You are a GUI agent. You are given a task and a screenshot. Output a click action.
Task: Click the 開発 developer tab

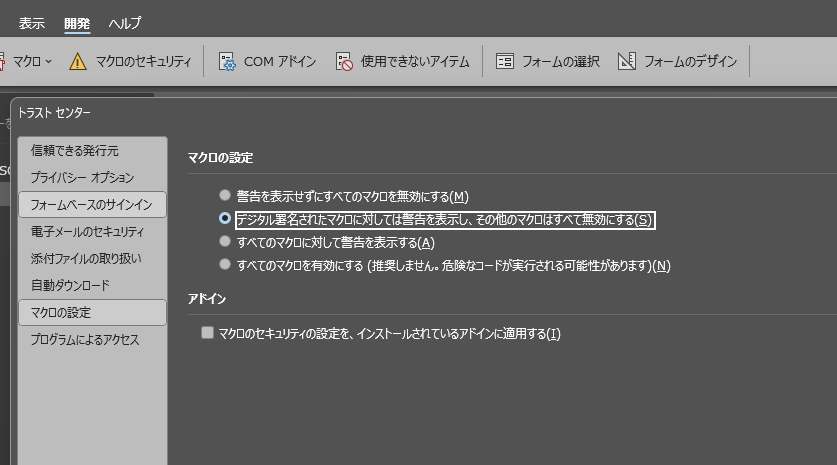click(x=76, y=23)
